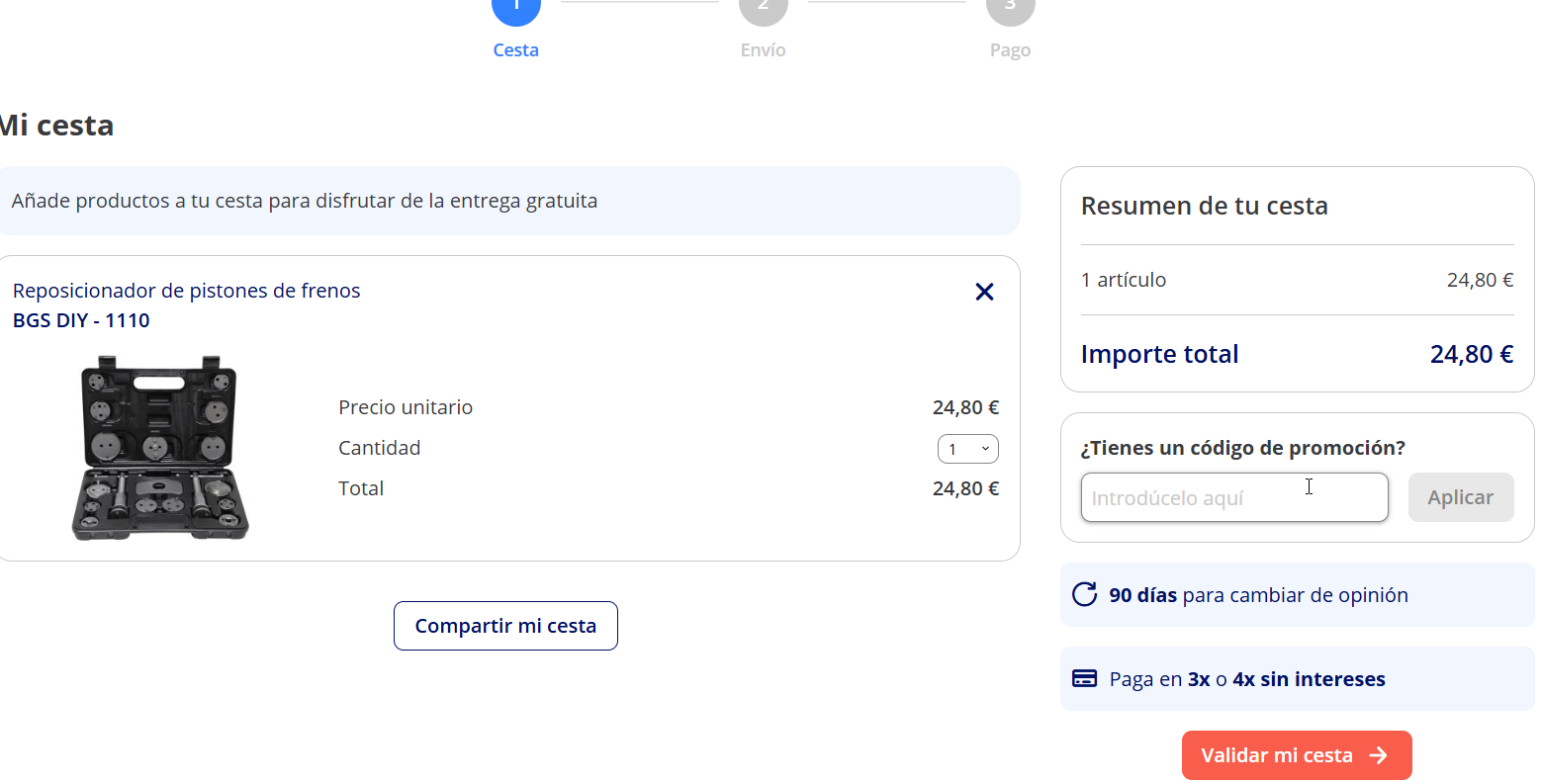Click the brake piston tool kit image
Viewport: 1541px width, 784px height.
tap(160, 448)
